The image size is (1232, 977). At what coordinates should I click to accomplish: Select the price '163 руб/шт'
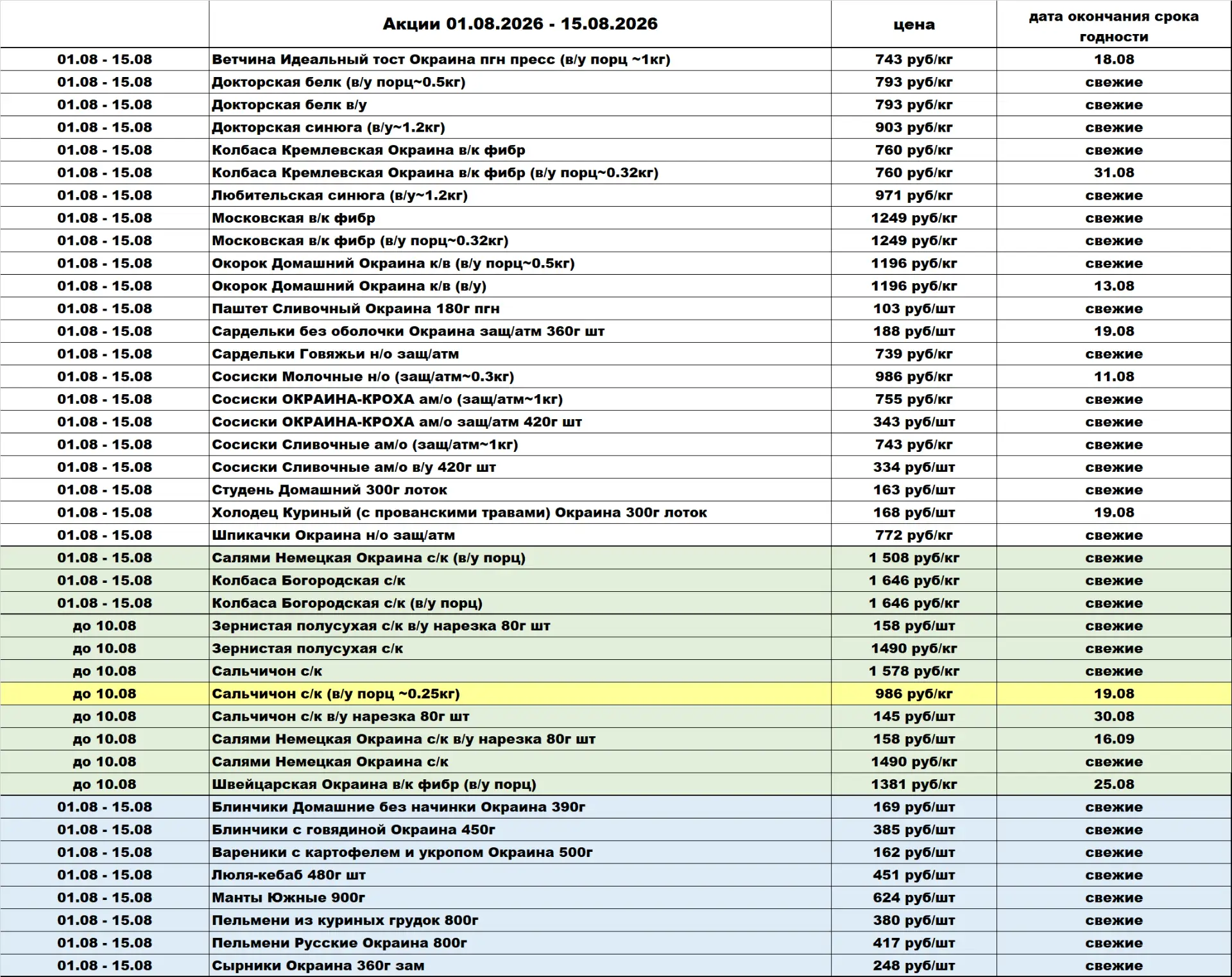click(914, 490)
